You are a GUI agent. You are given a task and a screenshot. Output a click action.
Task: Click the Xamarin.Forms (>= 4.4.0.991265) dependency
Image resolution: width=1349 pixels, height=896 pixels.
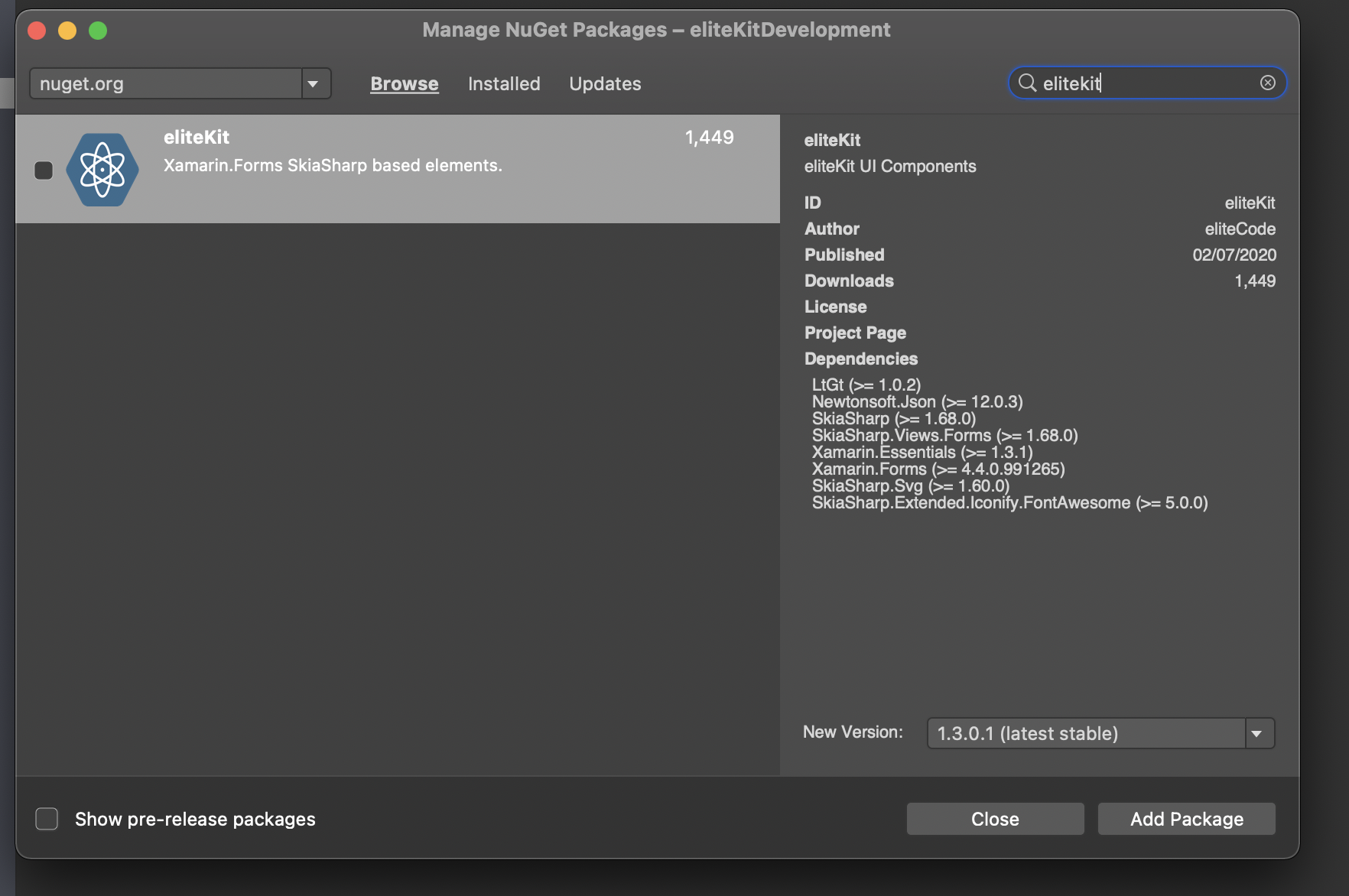(938, 469)
